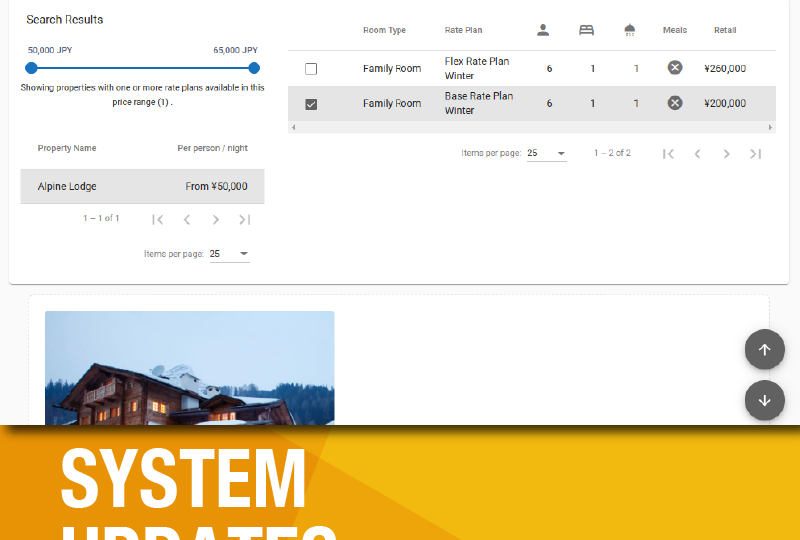The image size is (800, 540).
Task: Click Family Room in Base Rate row
Action: [x=392, y=103]
